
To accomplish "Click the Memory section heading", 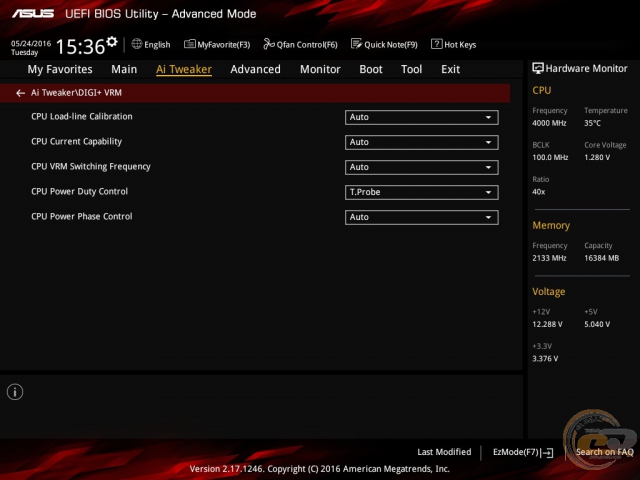I will tap(551, 225).
